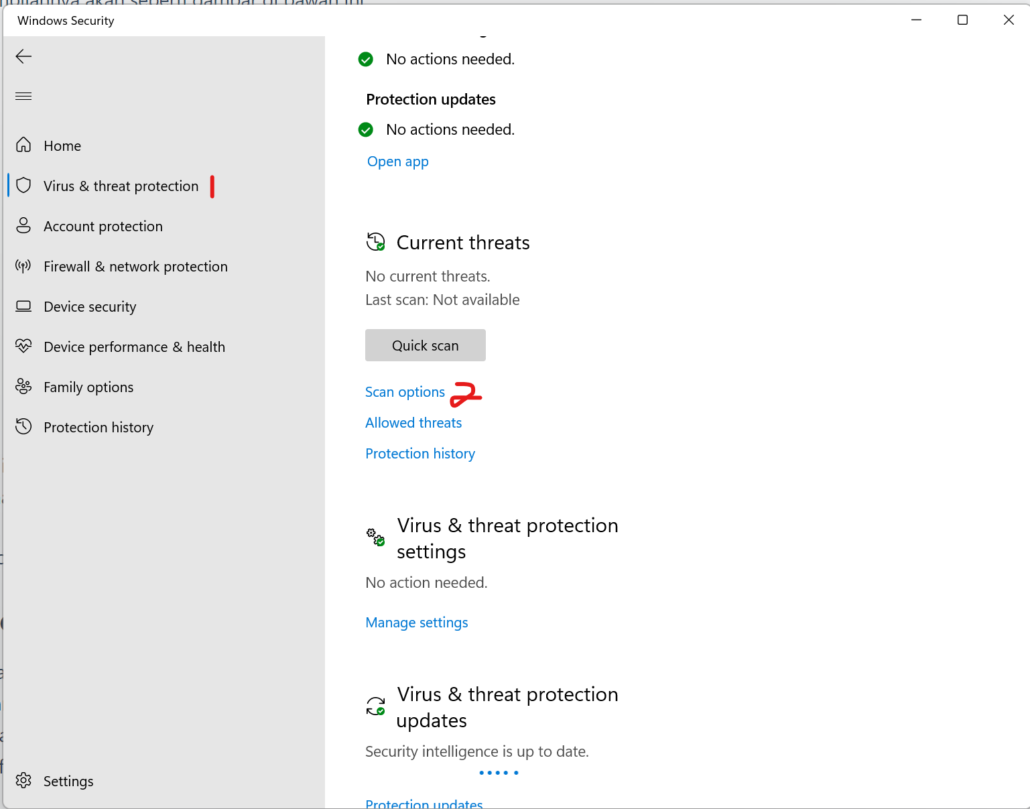
Task: Click 'Last scan: Not available' text
Action: [x=442, y=299]
